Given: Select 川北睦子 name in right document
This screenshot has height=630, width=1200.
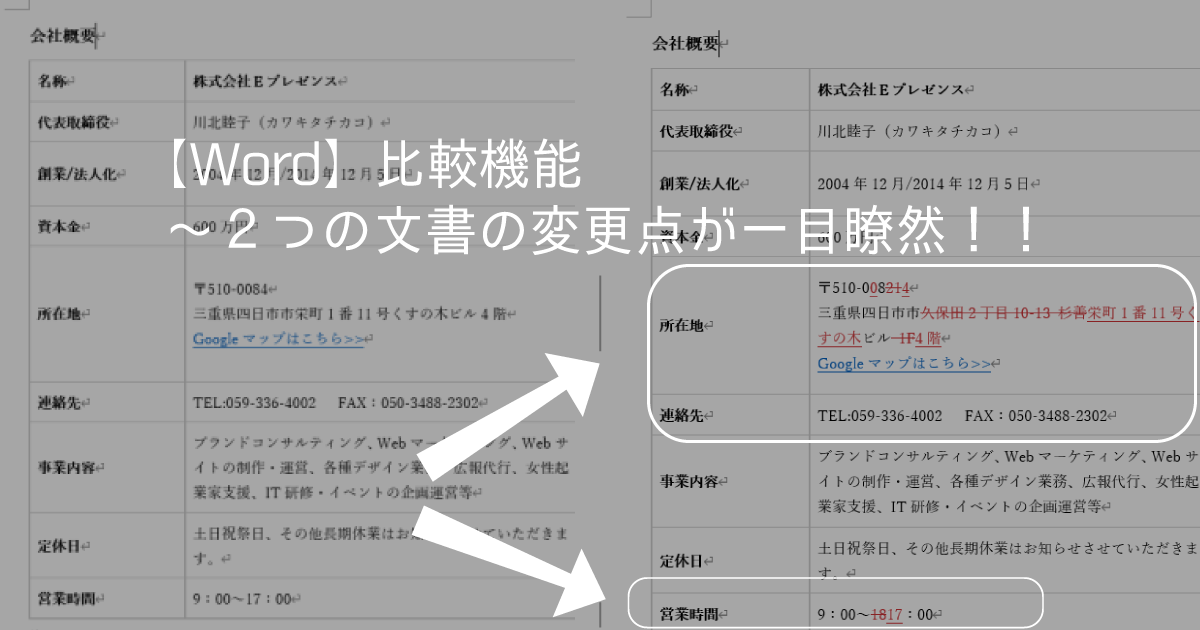Looking at the screenshot, I should tap(912, 131).
